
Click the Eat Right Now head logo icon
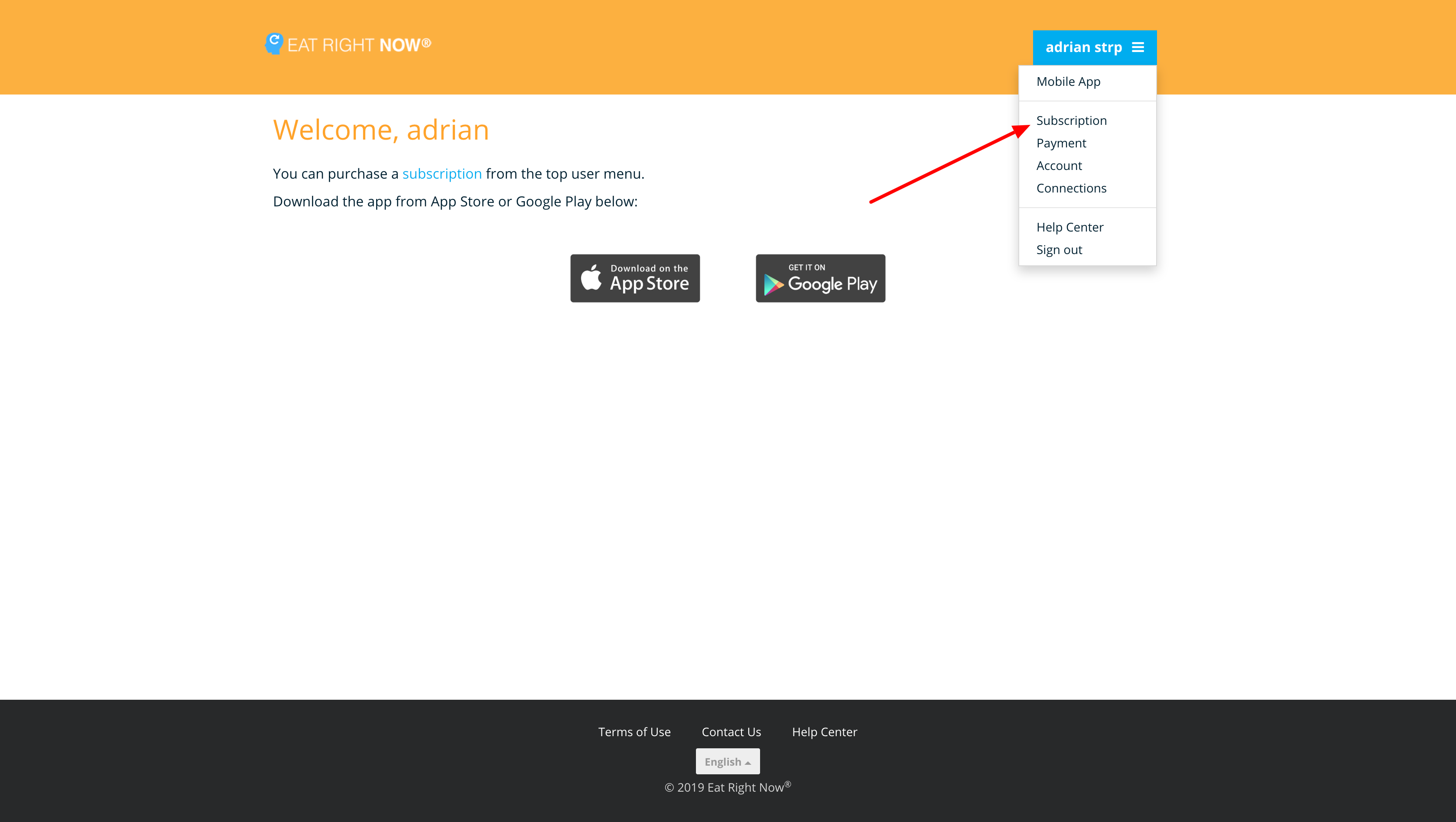tap(274, 43)
